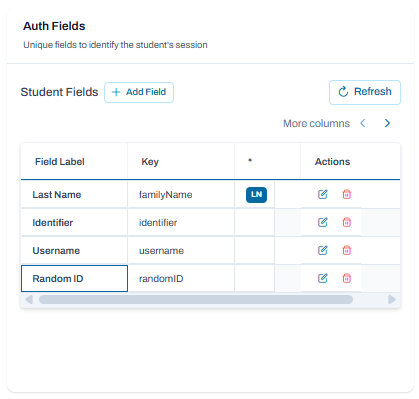Viewport: 419px width, 399px height.
Task: Click the table scrollbar left arrow
Action: click(x=29, y=300)
